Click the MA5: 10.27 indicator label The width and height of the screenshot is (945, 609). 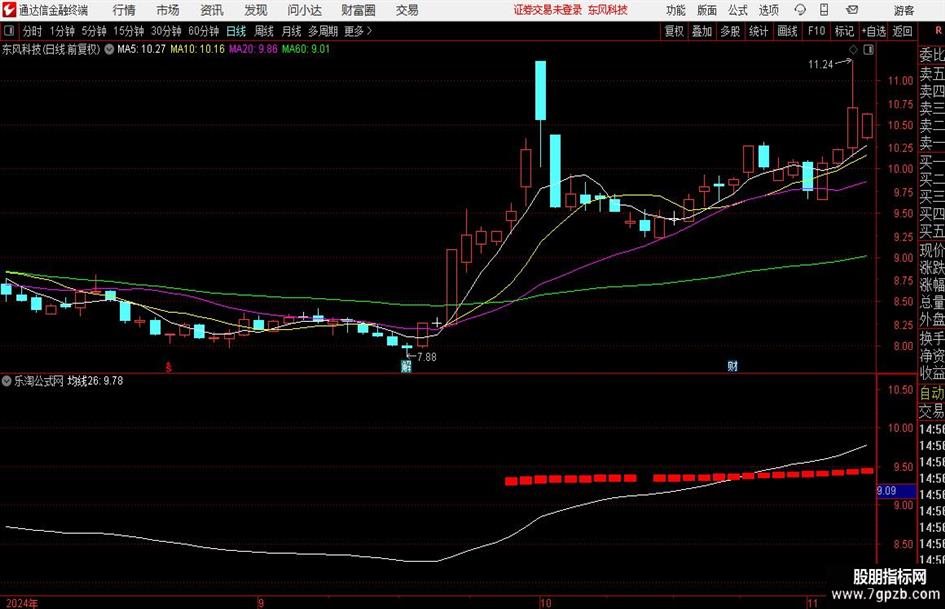pos(141,49)
